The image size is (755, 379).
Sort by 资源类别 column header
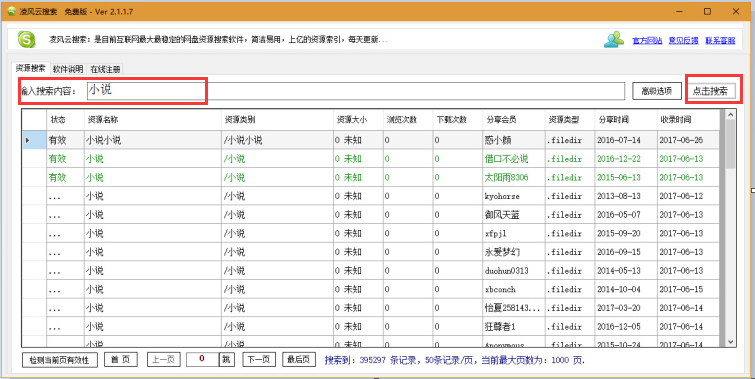[x=277, y=120]
